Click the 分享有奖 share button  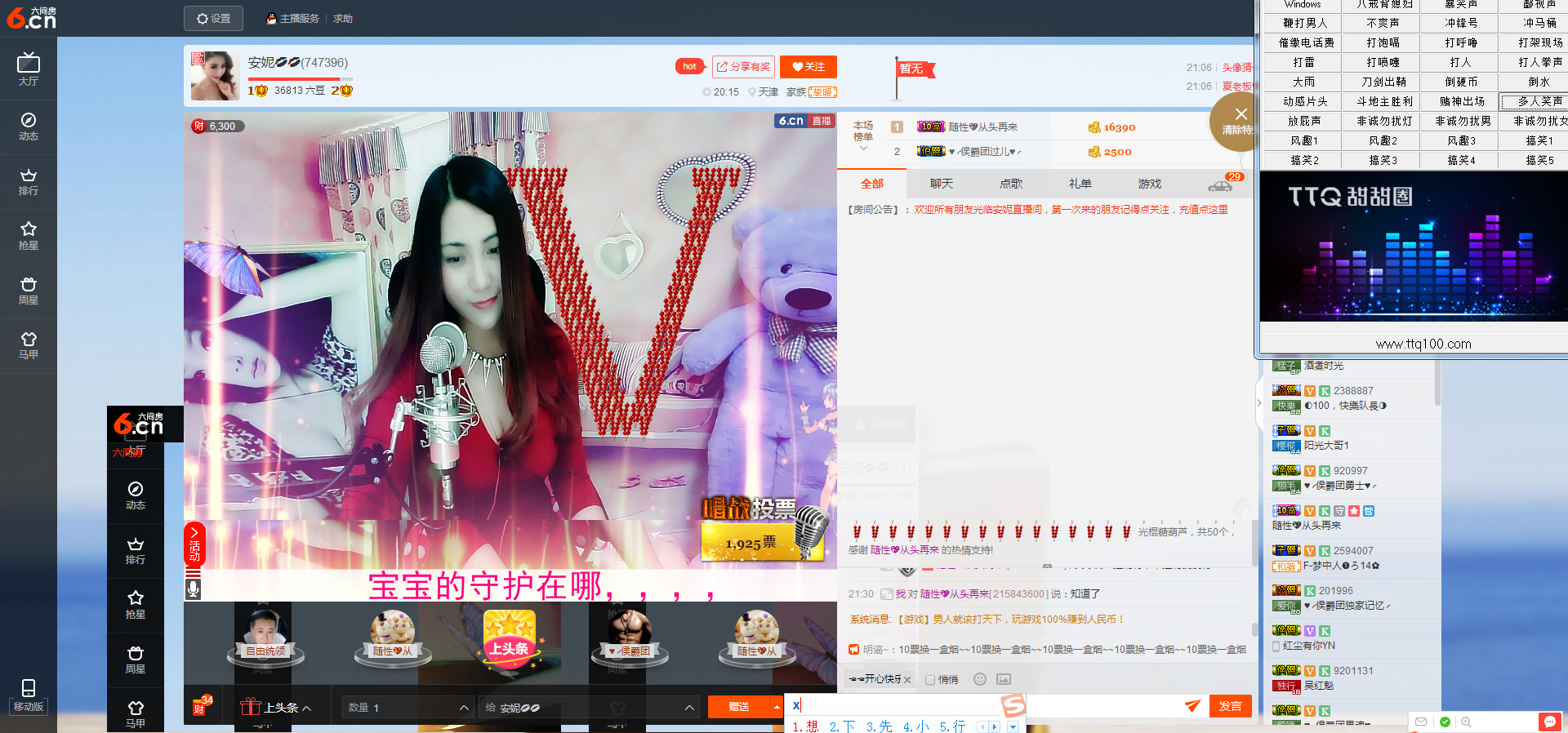click(x=743, y=67)
